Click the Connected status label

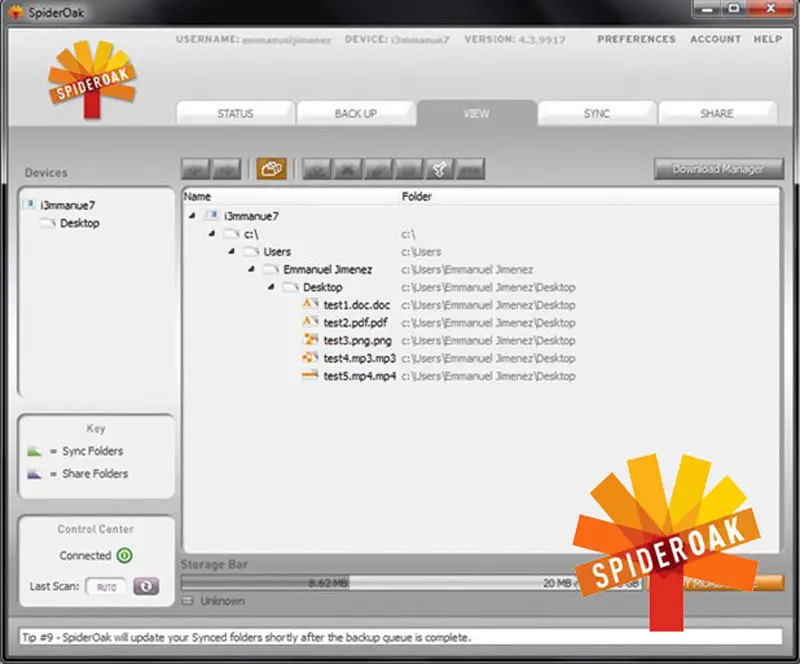coord(85,555)
